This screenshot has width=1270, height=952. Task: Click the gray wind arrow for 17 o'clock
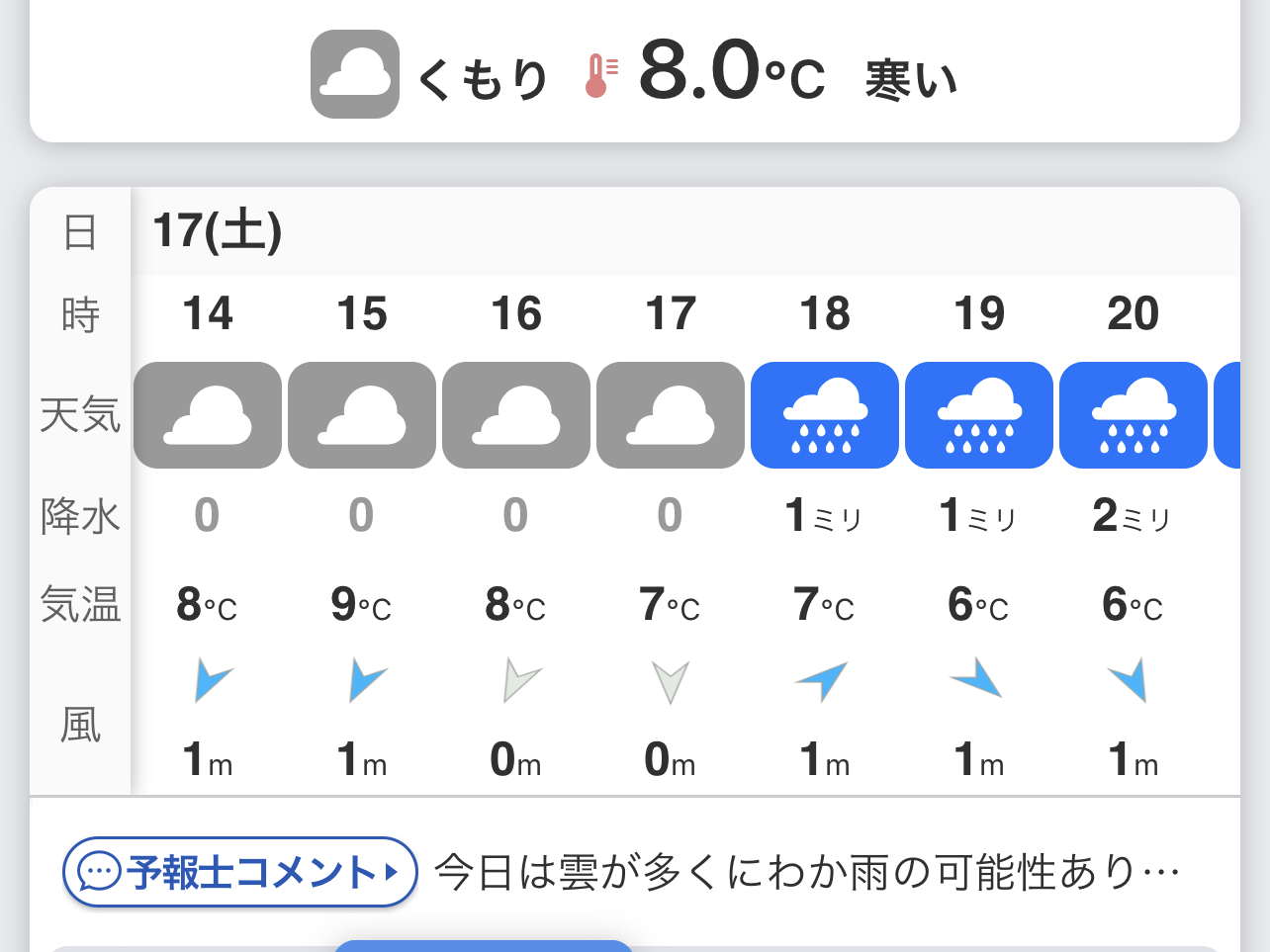click(671, 682)
